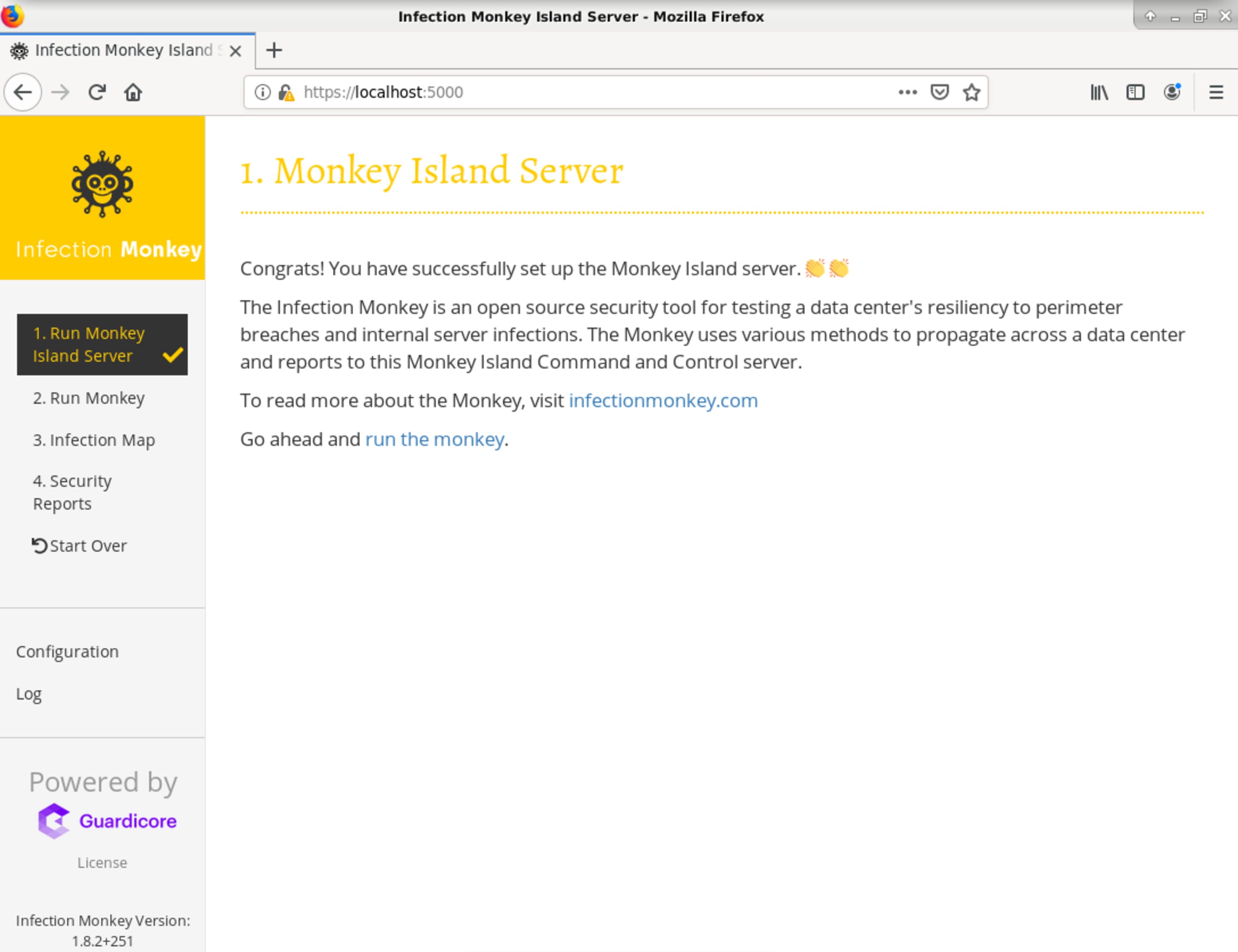Open the Firefox hamburger menu
Screen dimensions: 1238x952
point(1216,92)
